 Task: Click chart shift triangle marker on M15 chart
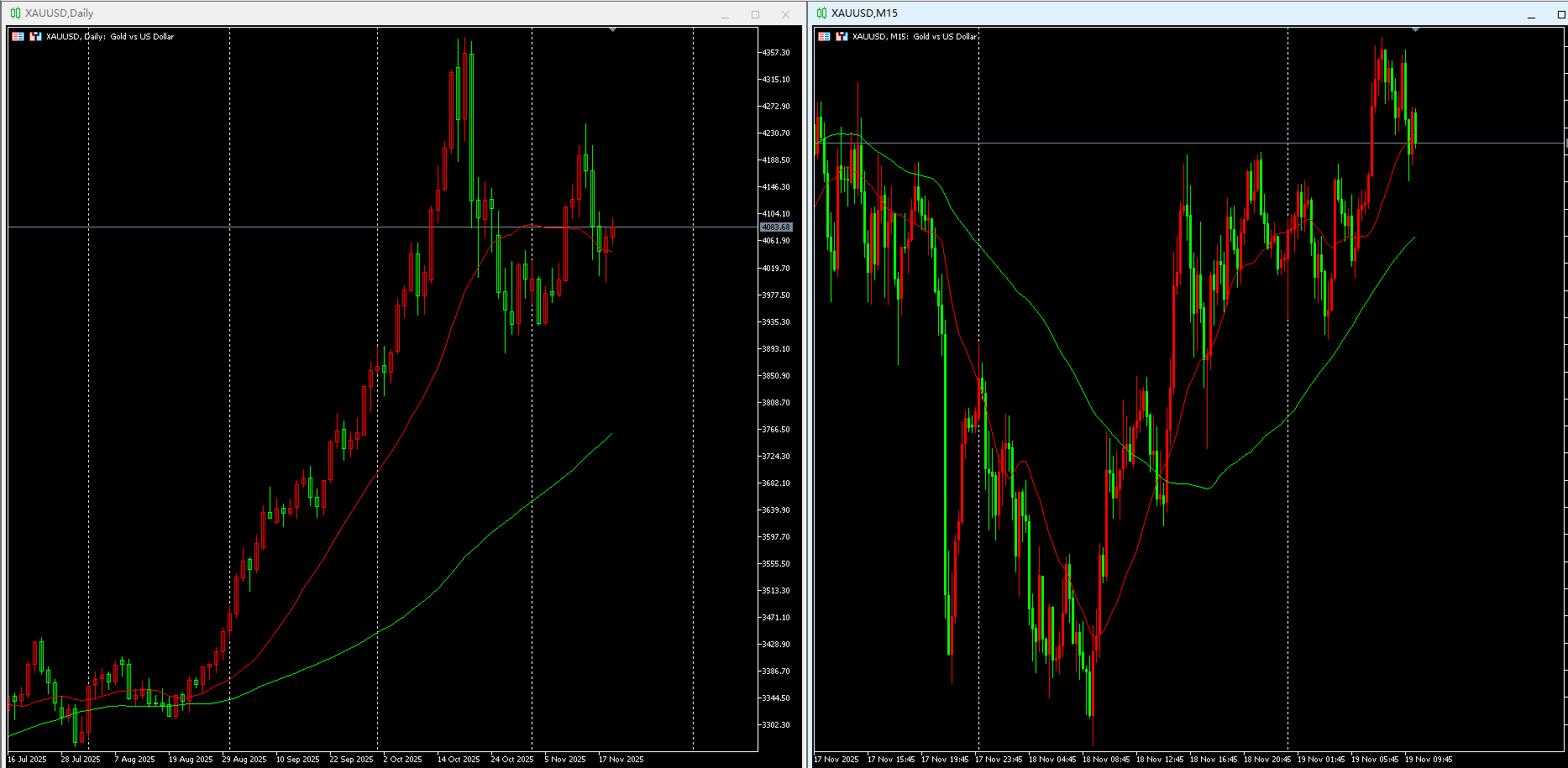(1416, 29)
